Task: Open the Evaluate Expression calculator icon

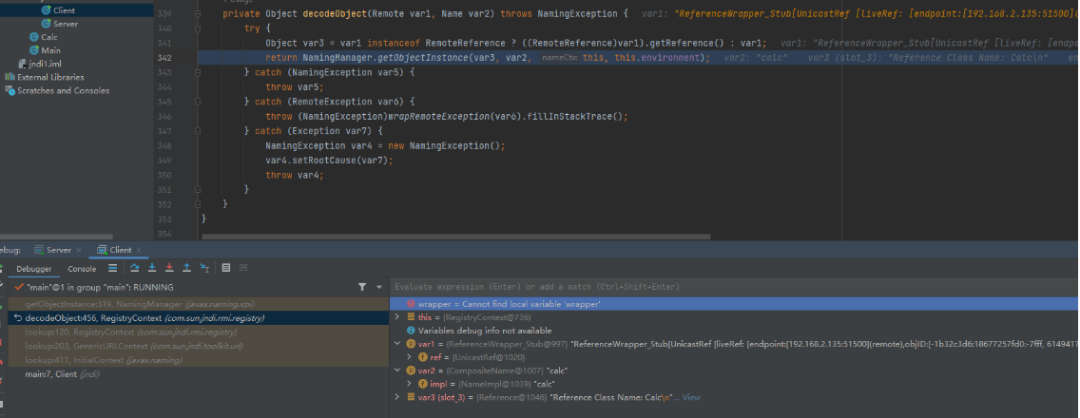Action: [226, 268]
